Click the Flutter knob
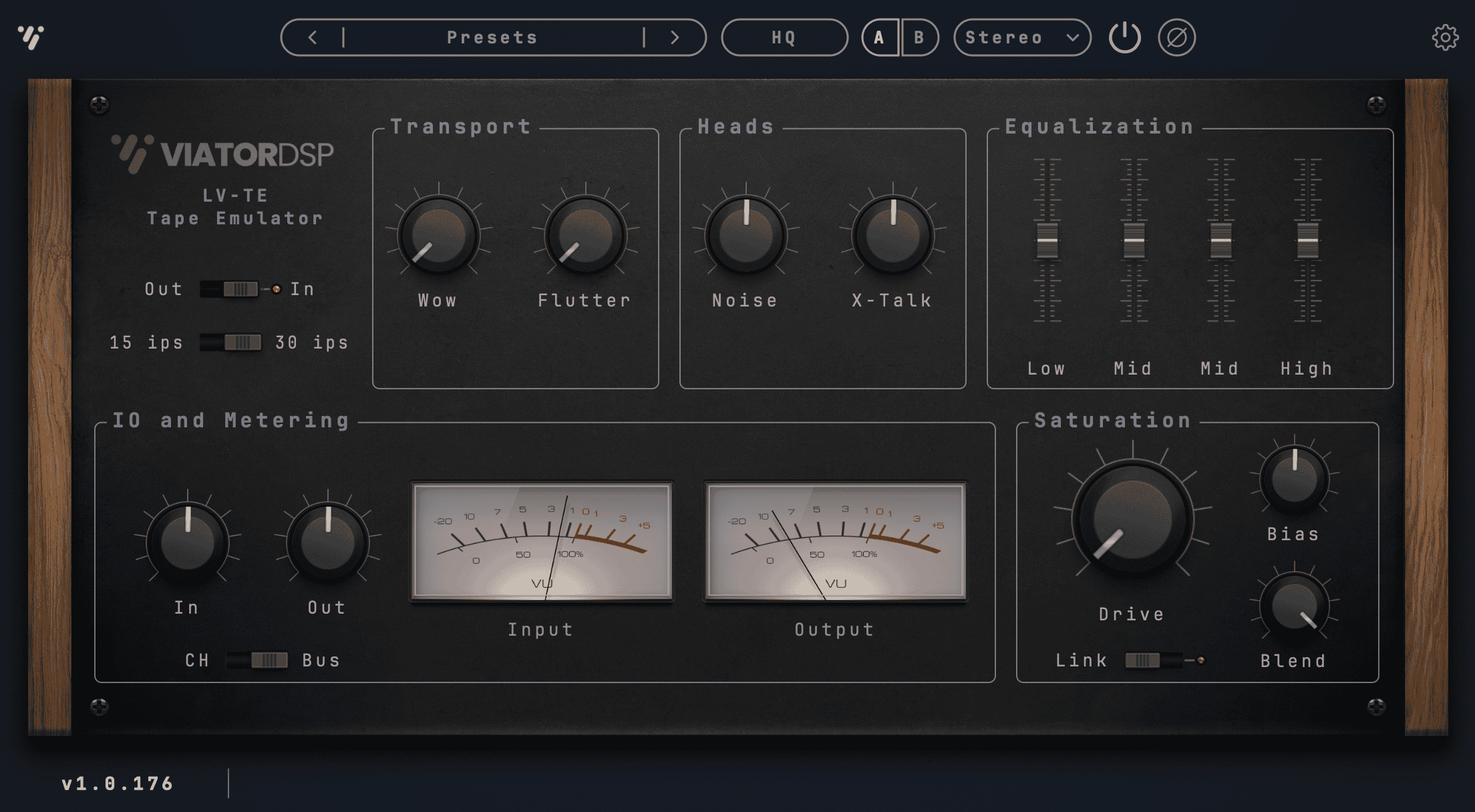 click(586, 235)
